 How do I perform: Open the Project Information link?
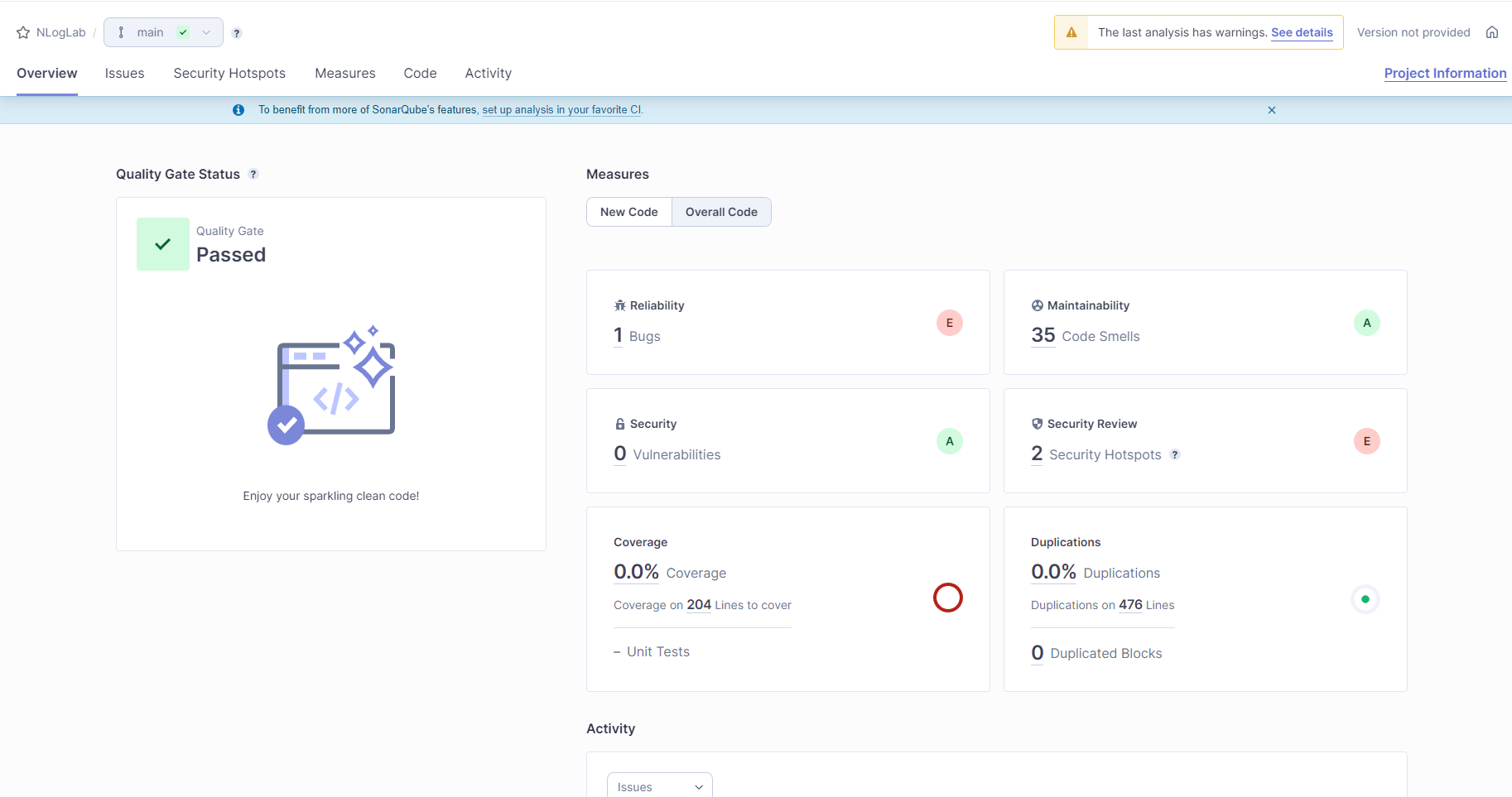[1445, 74]
